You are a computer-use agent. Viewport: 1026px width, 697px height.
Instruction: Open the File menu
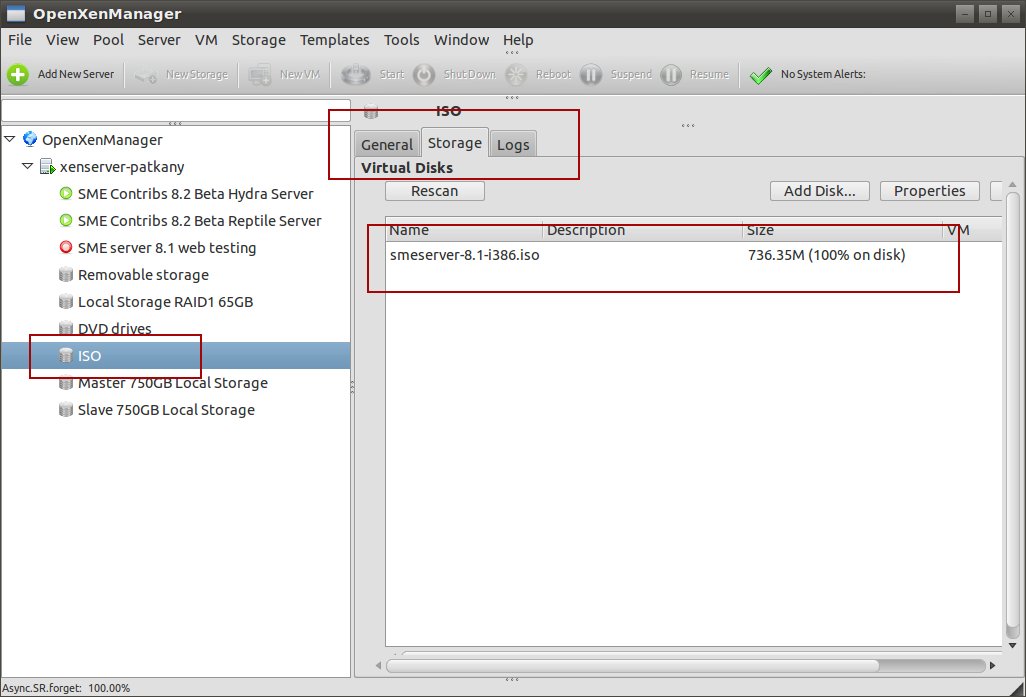coord(20,40)
